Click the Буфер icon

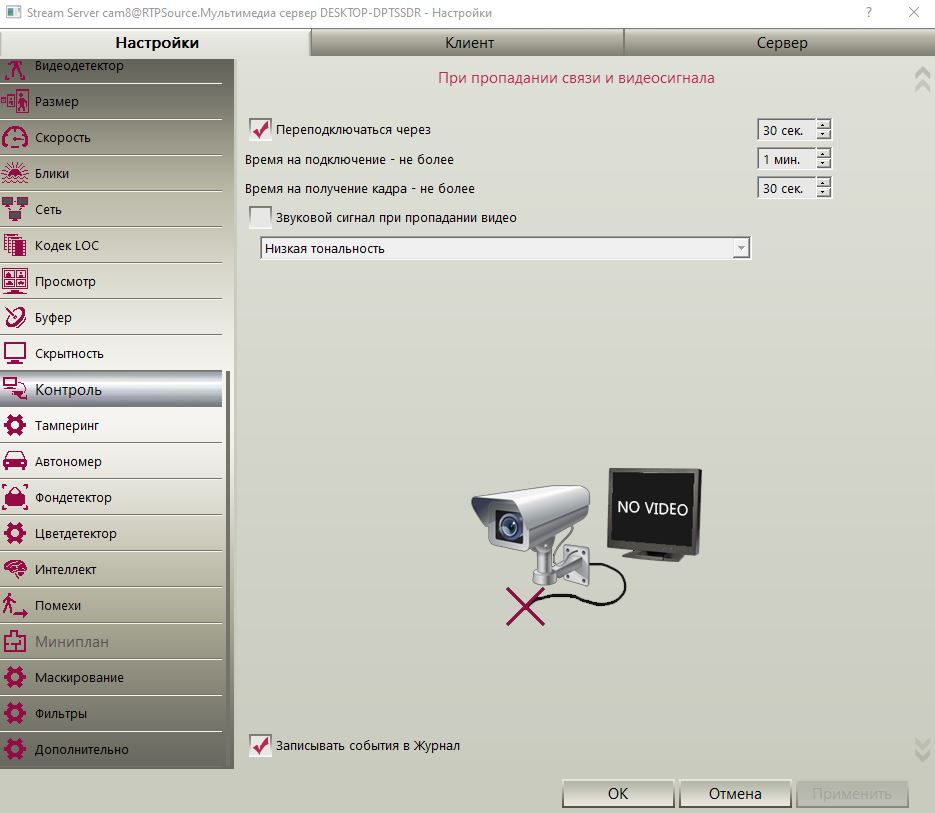15,317
